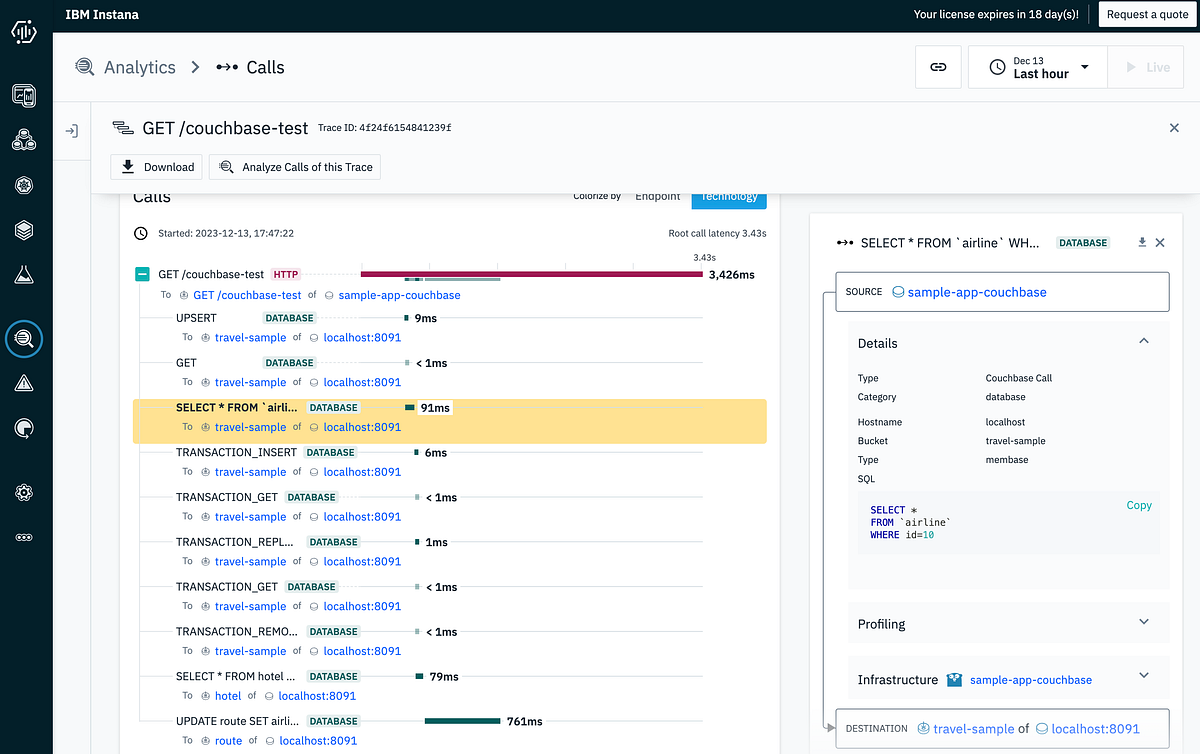Image resolution: width=1200 pixels, height=754 pixels.
Task: Open the Applications services icon in sidebar
Action: coord(24,140)
